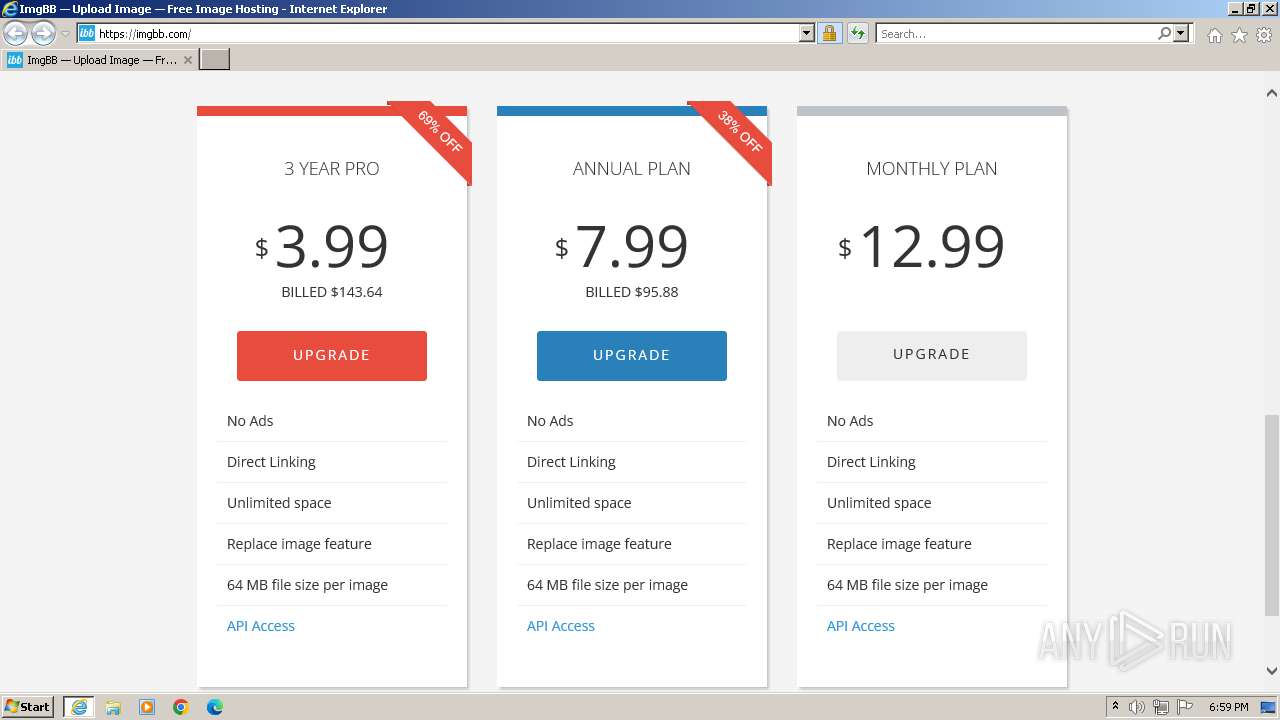
Task: Click the page scrollbar up arrow
Action: [1272, 93]
